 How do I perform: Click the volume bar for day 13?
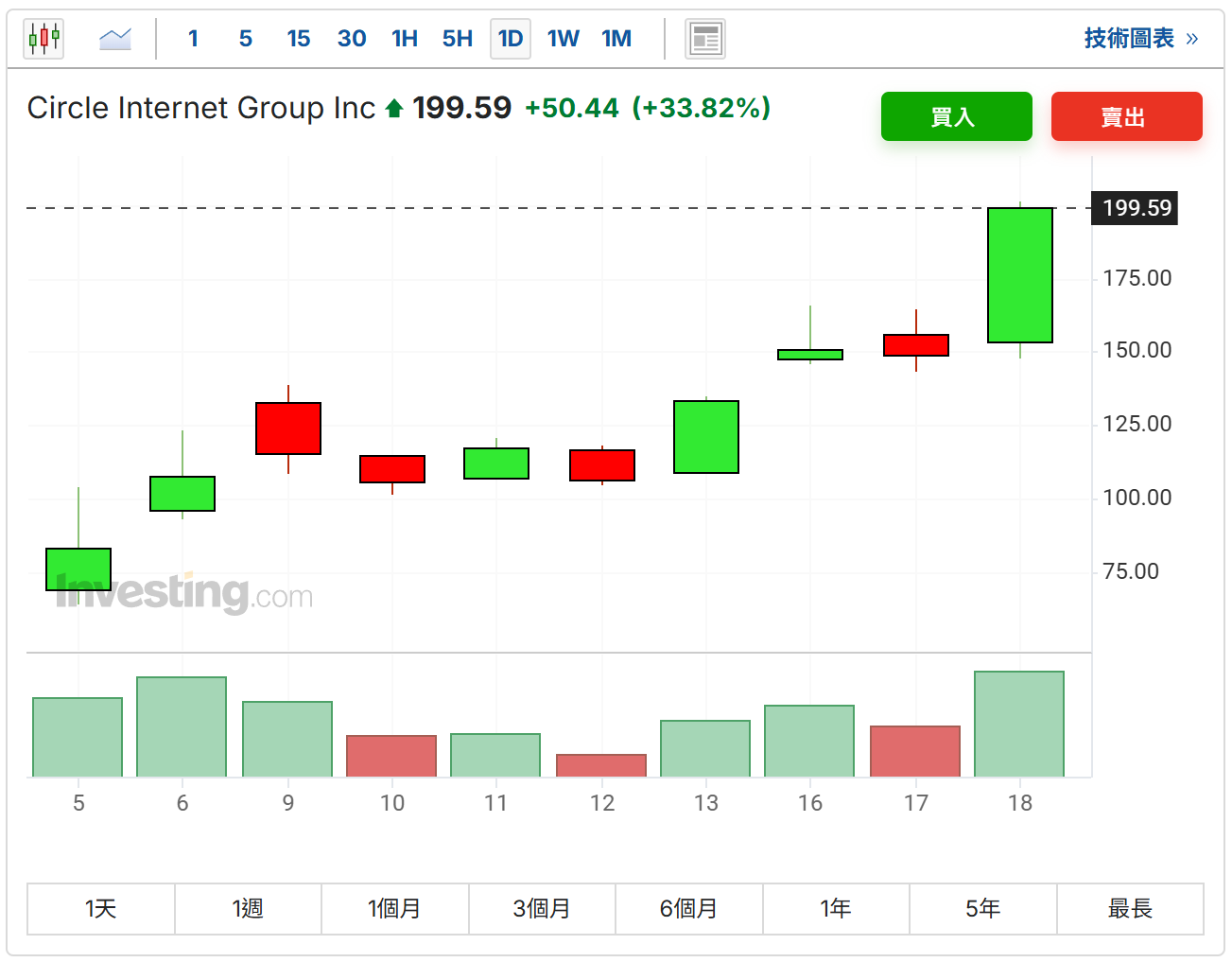[x=705, y=749]
